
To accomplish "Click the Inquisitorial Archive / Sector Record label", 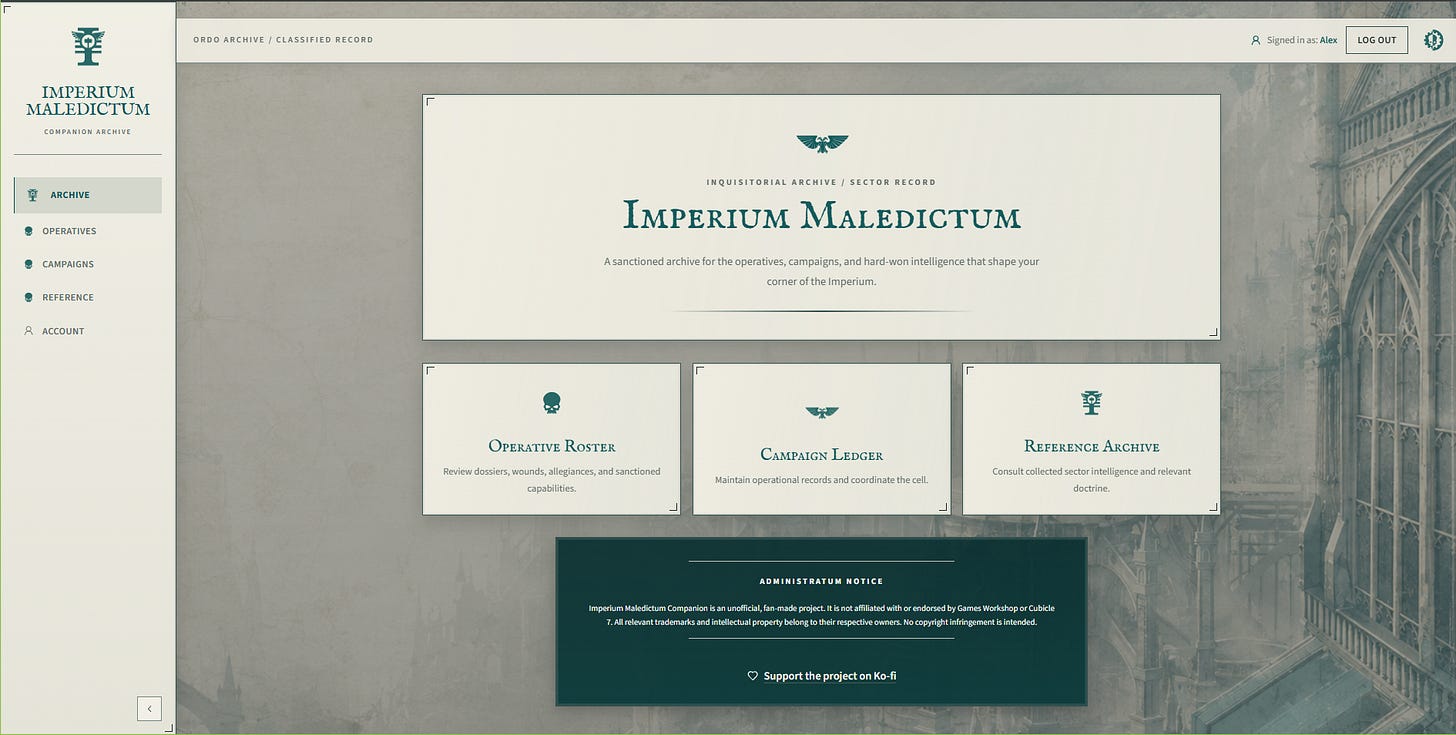I will (x=821, y=182).
